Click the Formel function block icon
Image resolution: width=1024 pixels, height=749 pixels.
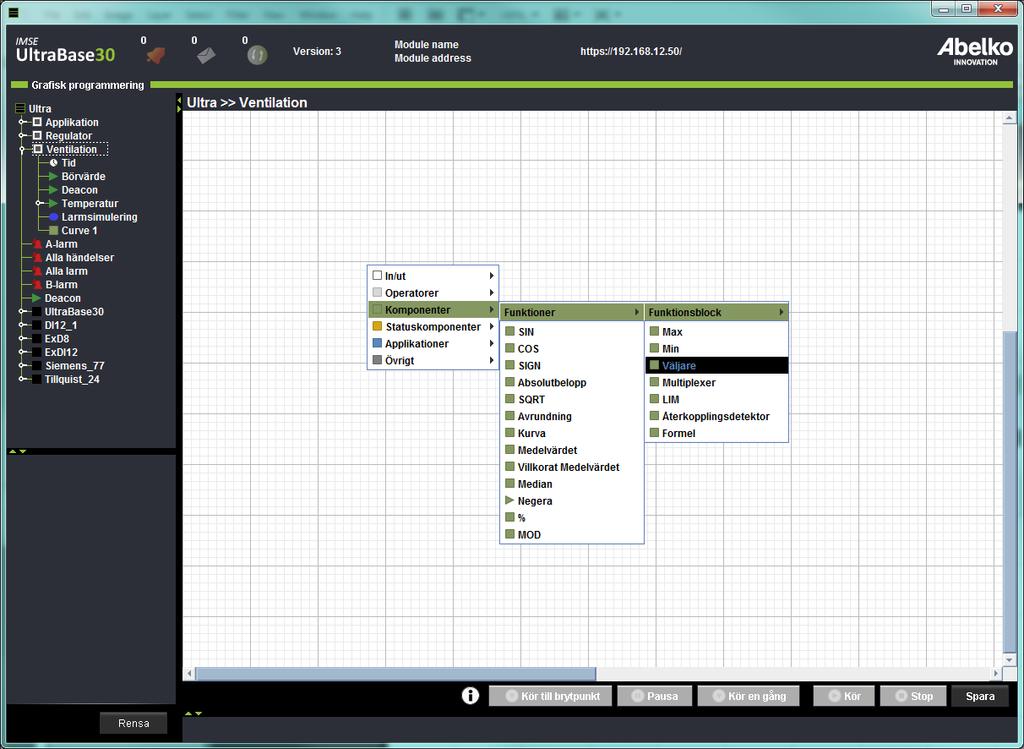click(654, 432)
